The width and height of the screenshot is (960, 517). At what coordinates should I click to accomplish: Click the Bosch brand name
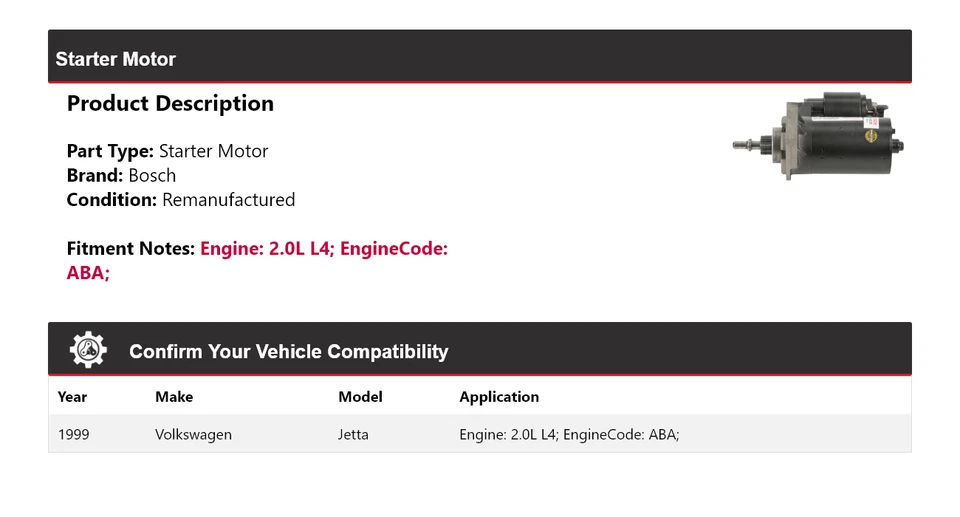[152, 176]
